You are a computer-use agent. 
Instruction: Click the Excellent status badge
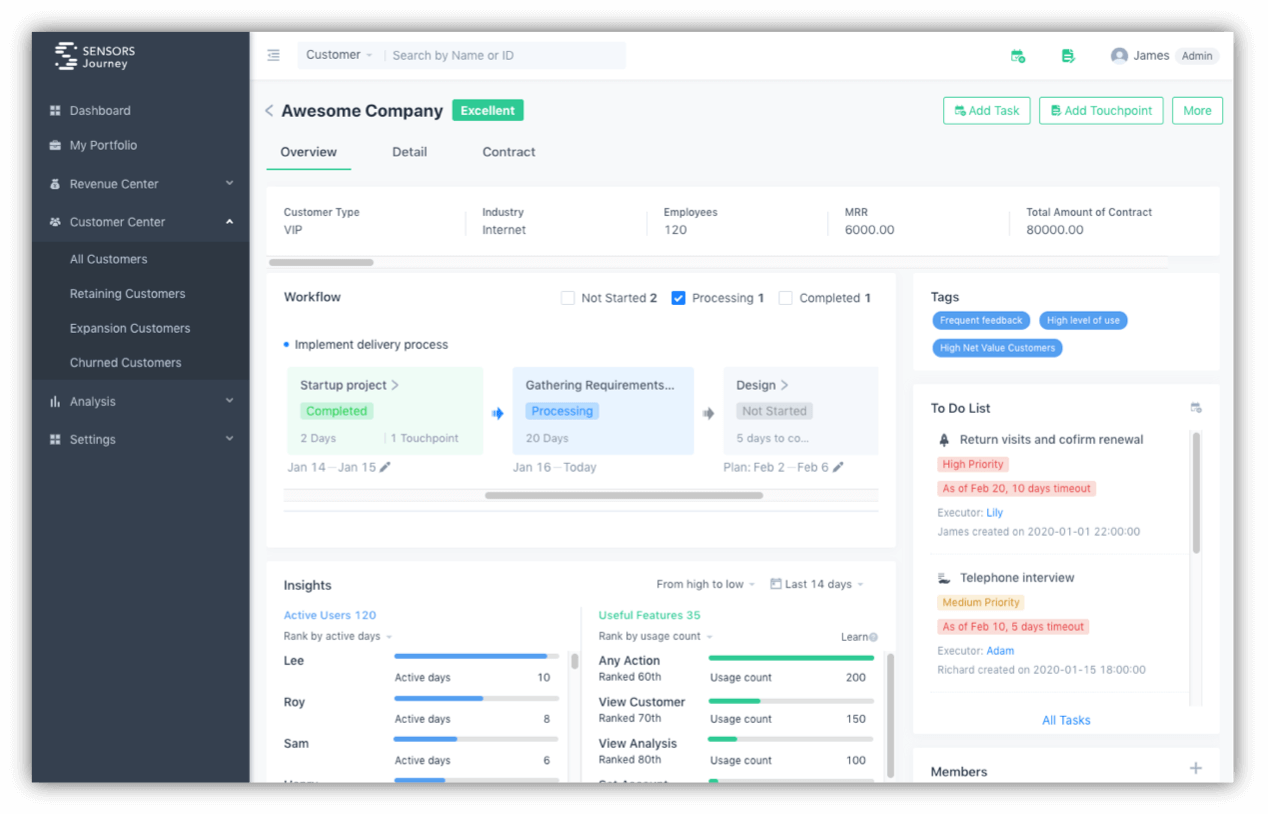pos(488,111)
